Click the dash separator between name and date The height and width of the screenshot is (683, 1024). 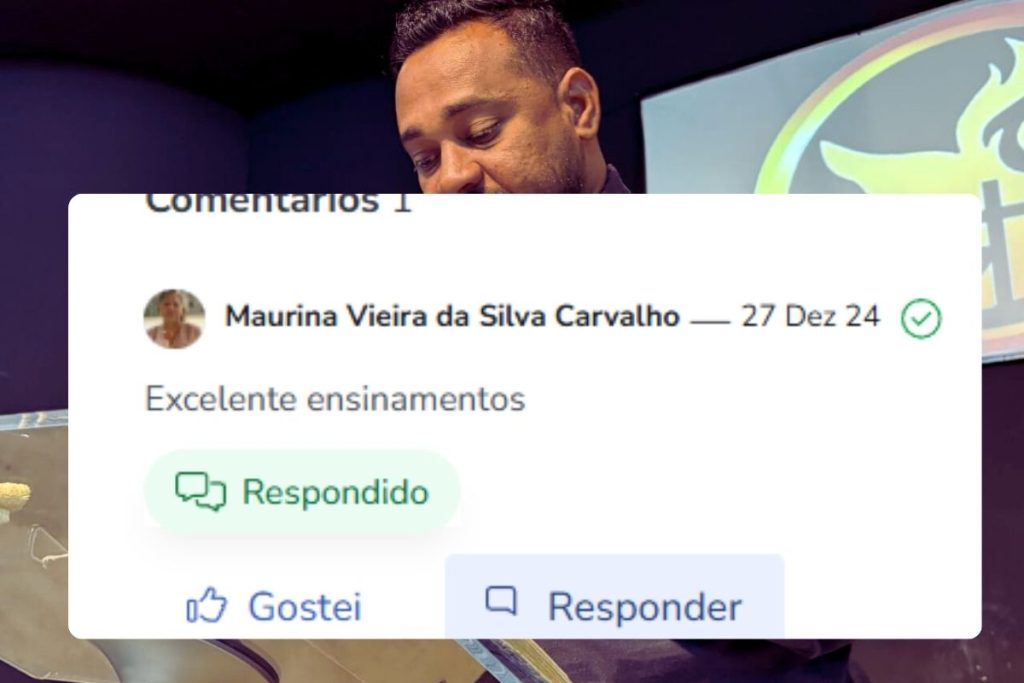pyautogui.click(x=710, y=321)
